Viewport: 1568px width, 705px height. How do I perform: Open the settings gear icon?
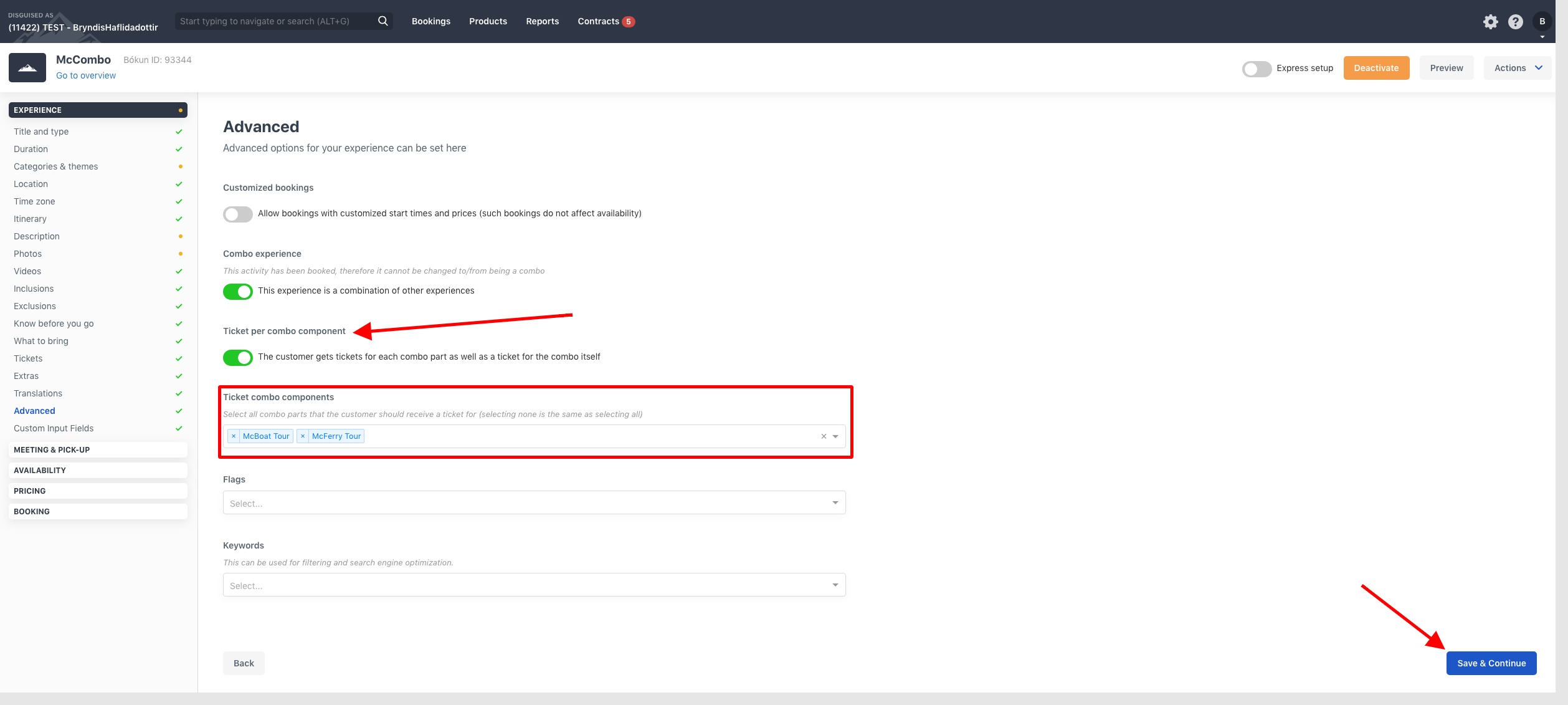[1491, 21]
